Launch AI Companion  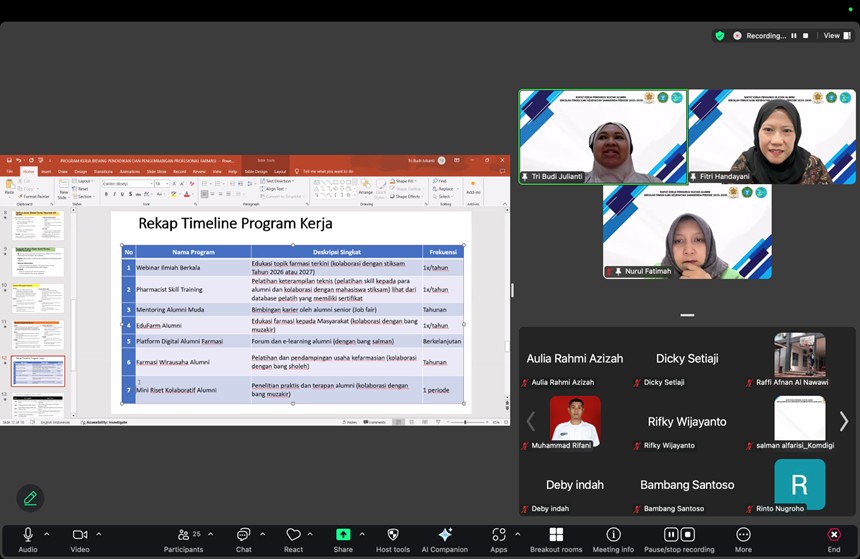coord(445,539)
